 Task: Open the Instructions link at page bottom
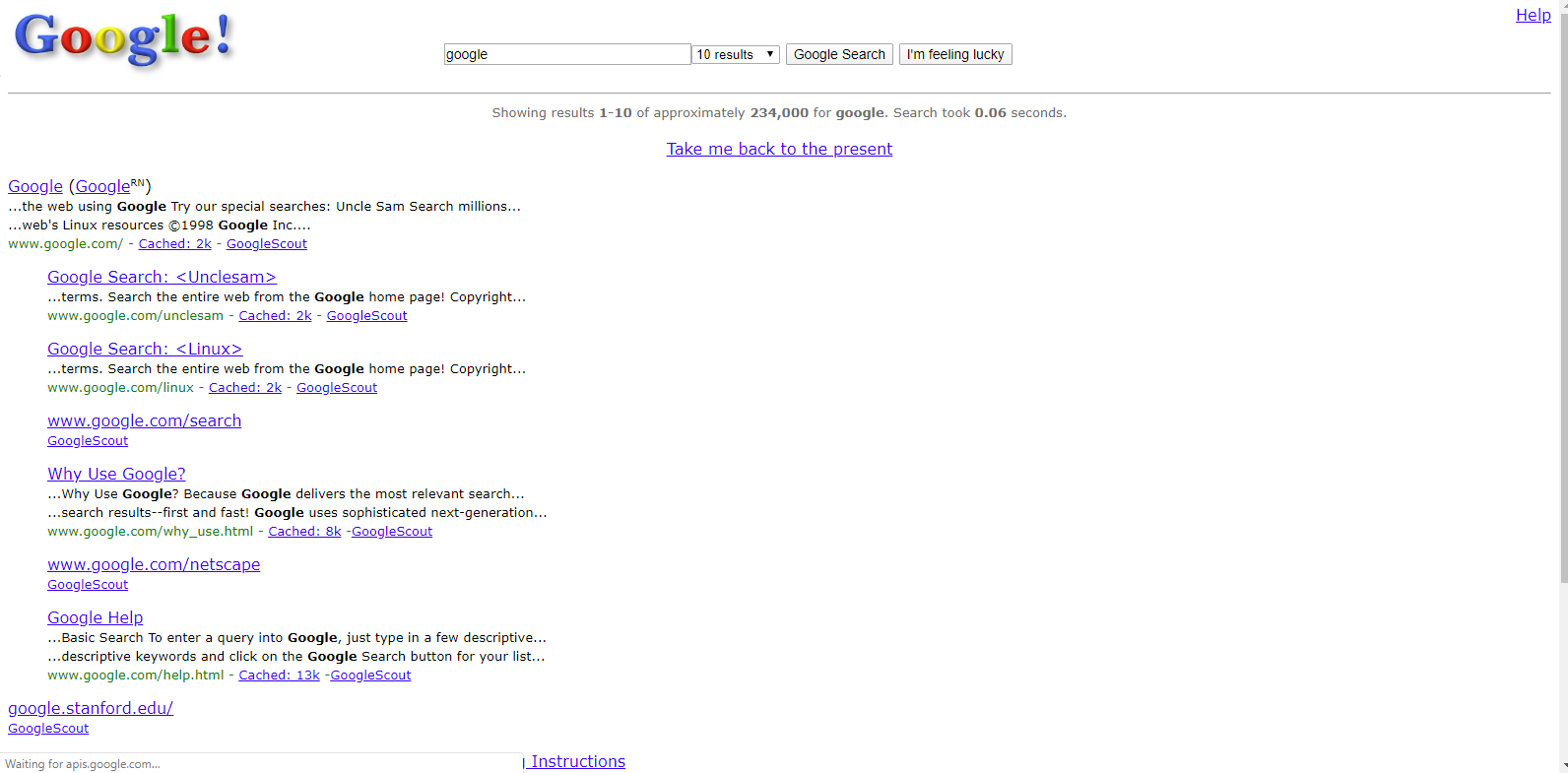(576, 761)
